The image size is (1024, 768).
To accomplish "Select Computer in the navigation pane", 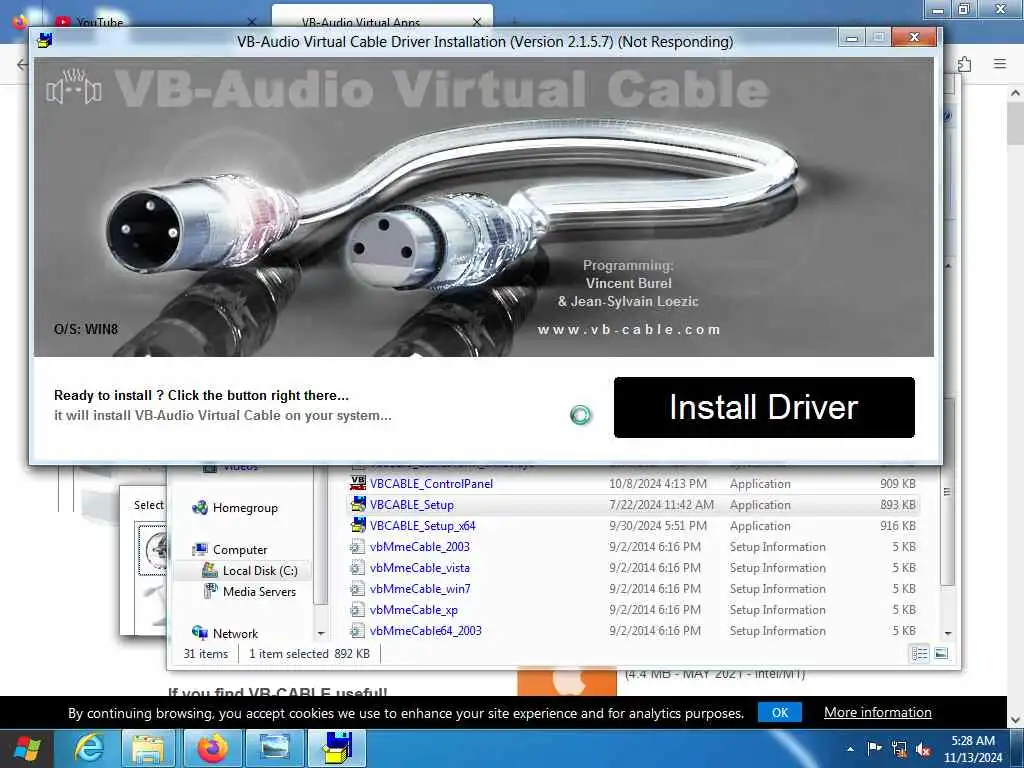I will [x=240, y=550].
